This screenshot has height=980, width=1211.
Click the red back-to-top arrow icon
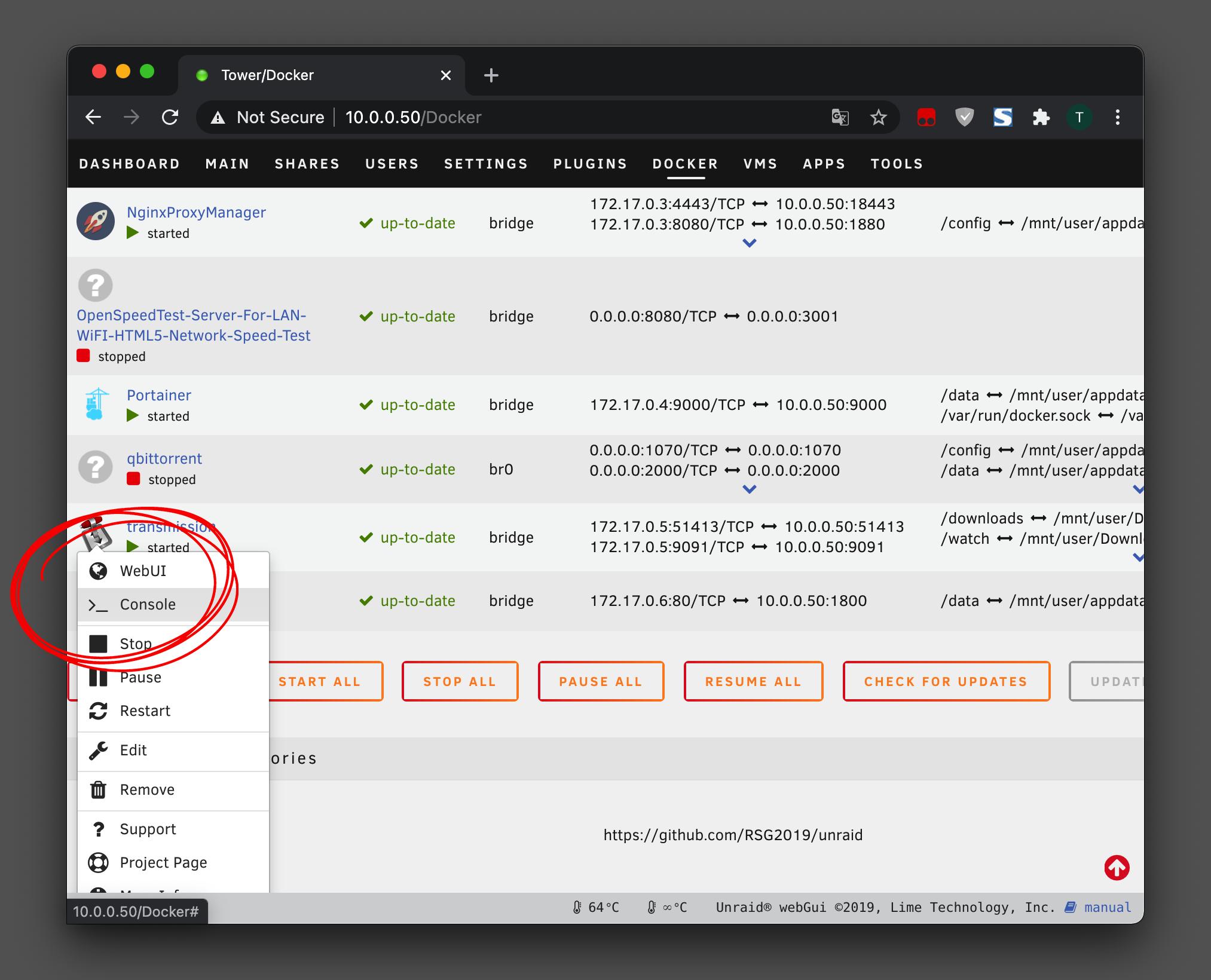(x=1117, y=868)
